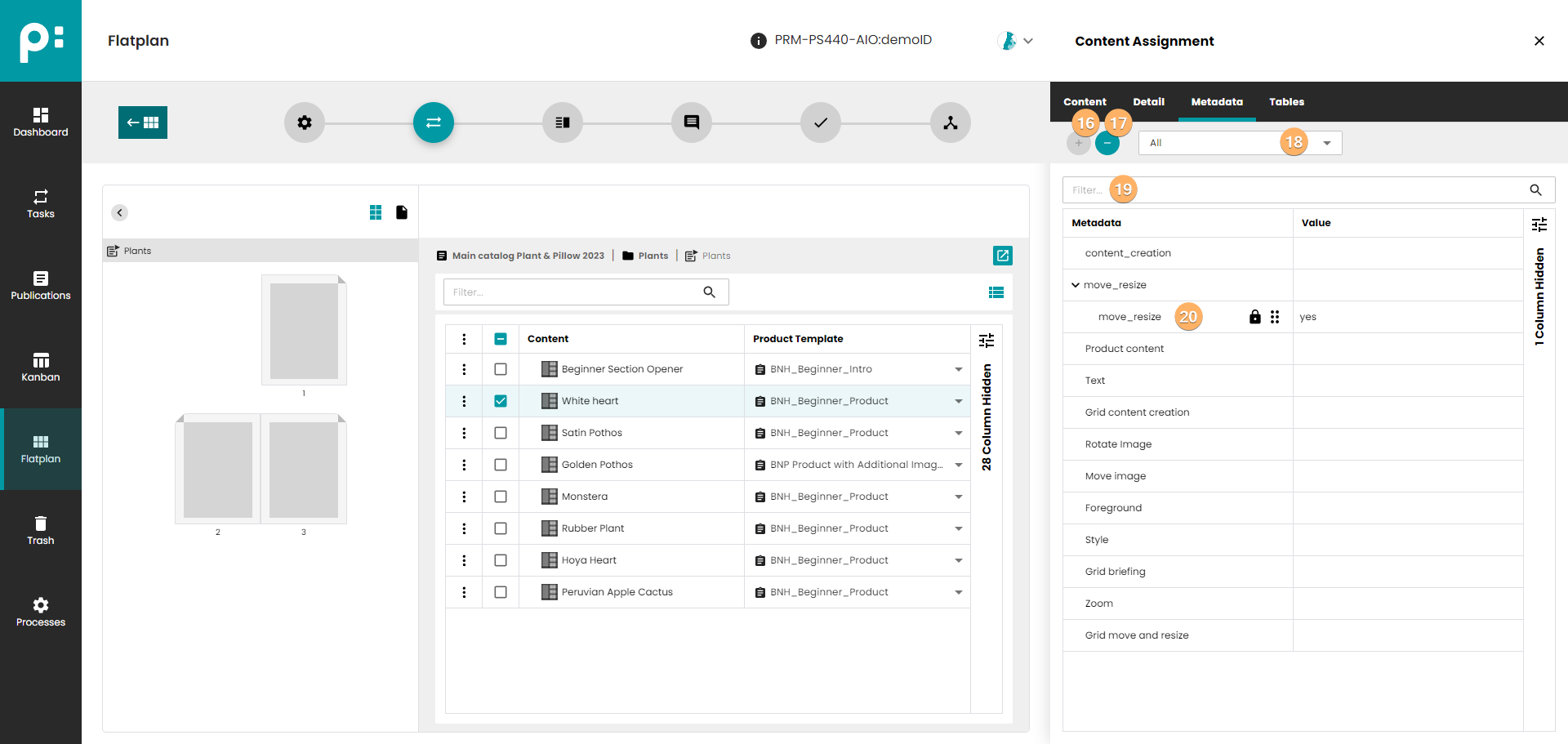Click the lock icon on move_resize row

tap(1255, 317)
